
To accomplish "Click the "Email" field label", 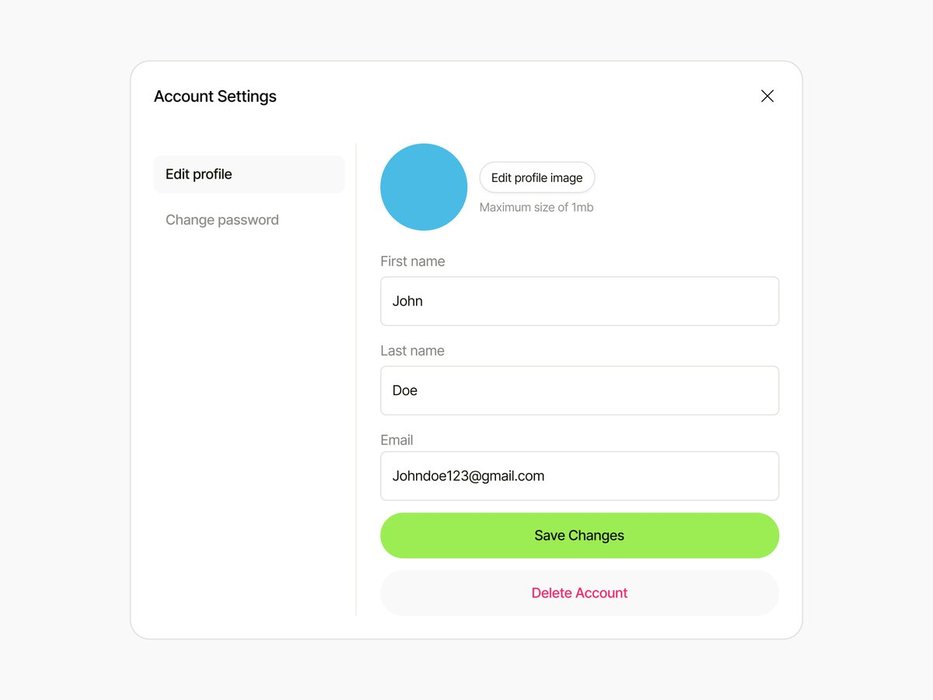I will [397, 440].
